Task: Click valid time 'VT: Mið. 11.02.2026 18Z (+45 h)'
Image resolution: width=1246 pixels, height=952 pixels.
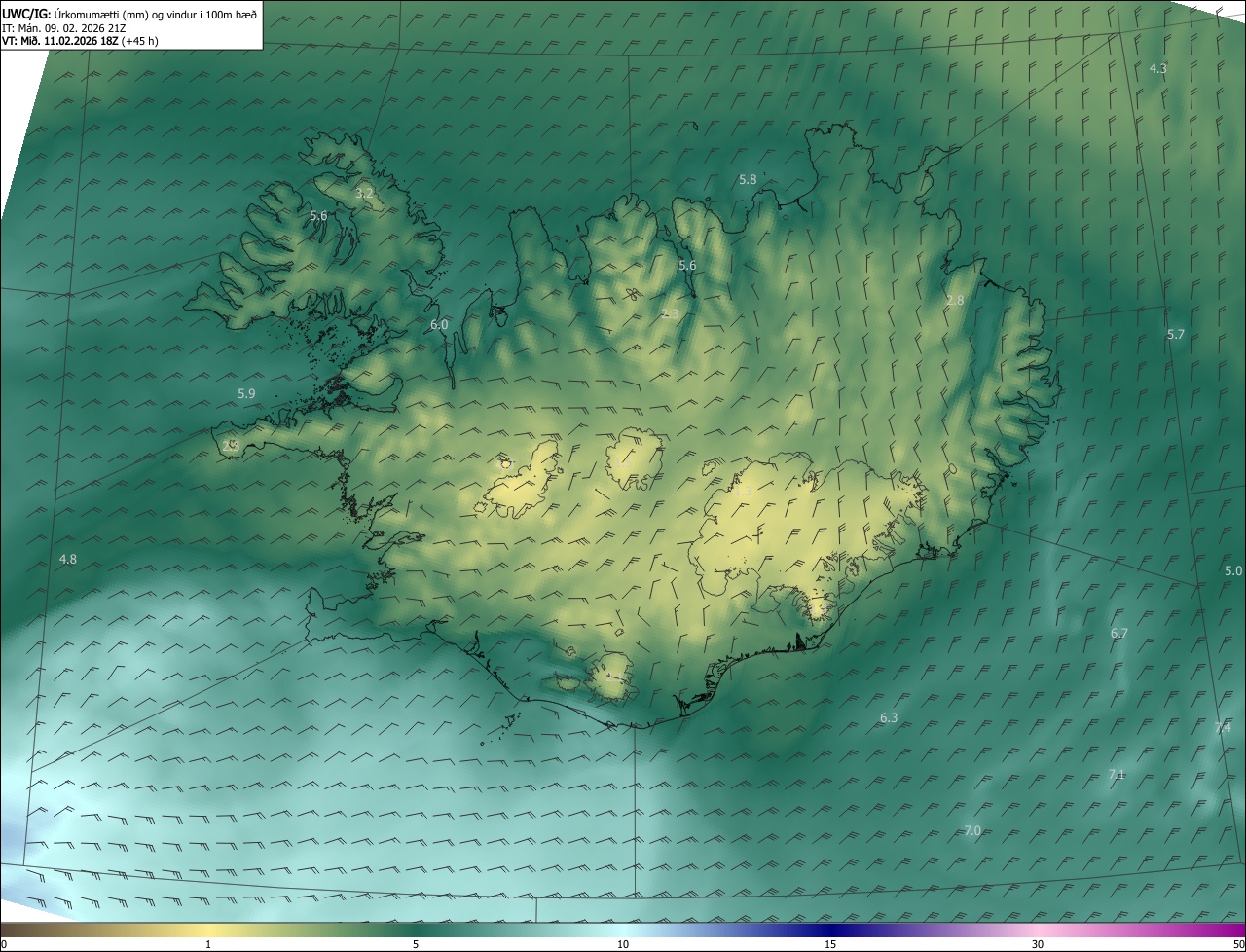Action: coord(80,42)
